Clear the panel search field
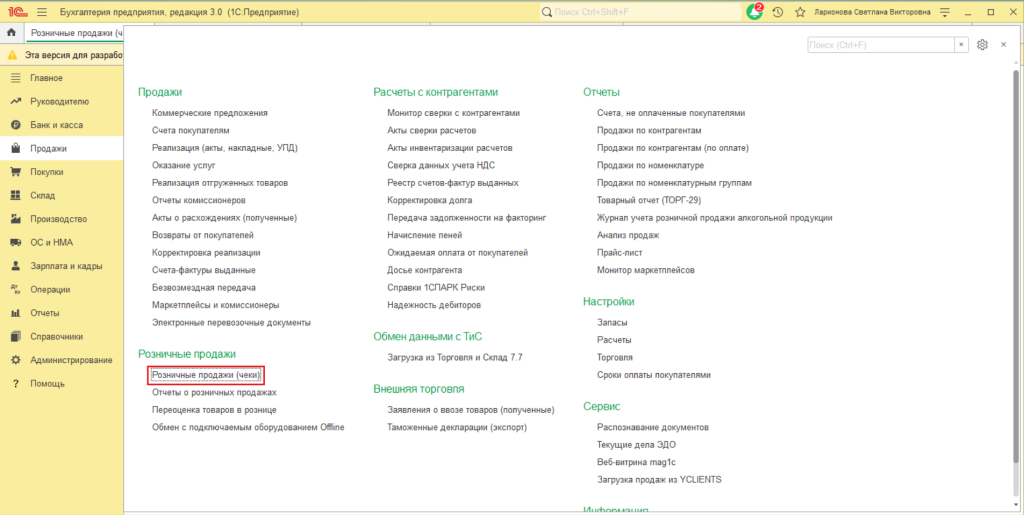This screenshot has height=515, width=1024. pos(961,44)
